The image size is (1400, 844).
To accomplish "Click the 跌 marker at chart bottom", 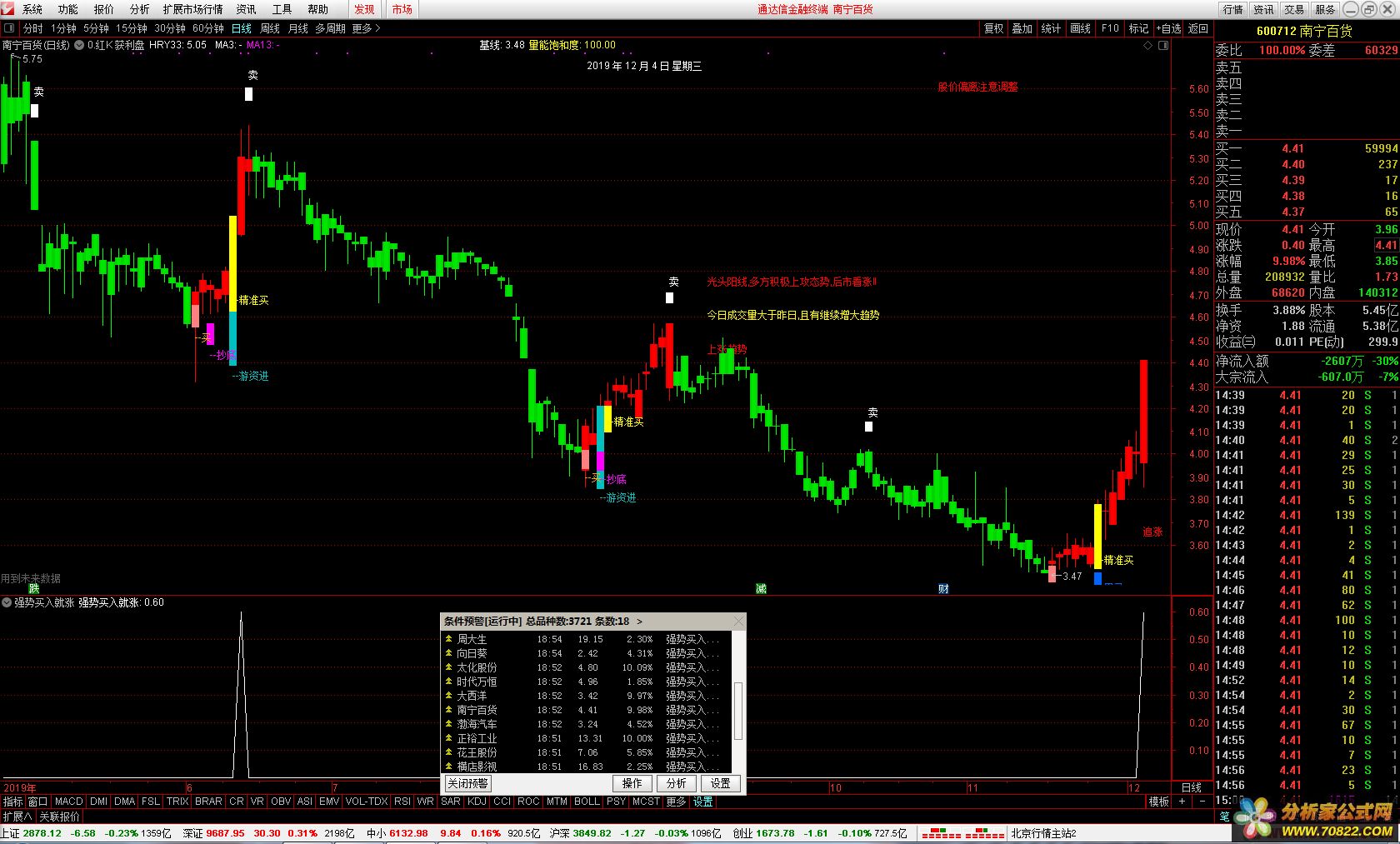I will [33, 589].
